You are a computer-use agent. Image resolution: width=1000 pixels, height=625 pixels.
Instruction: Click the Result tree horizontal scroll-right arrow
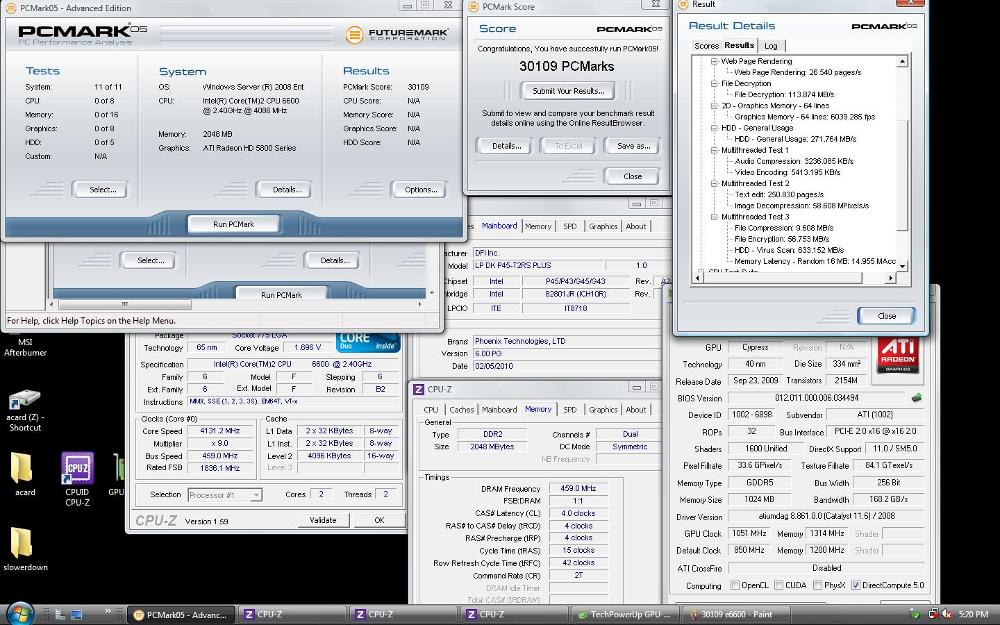[890, 277]
